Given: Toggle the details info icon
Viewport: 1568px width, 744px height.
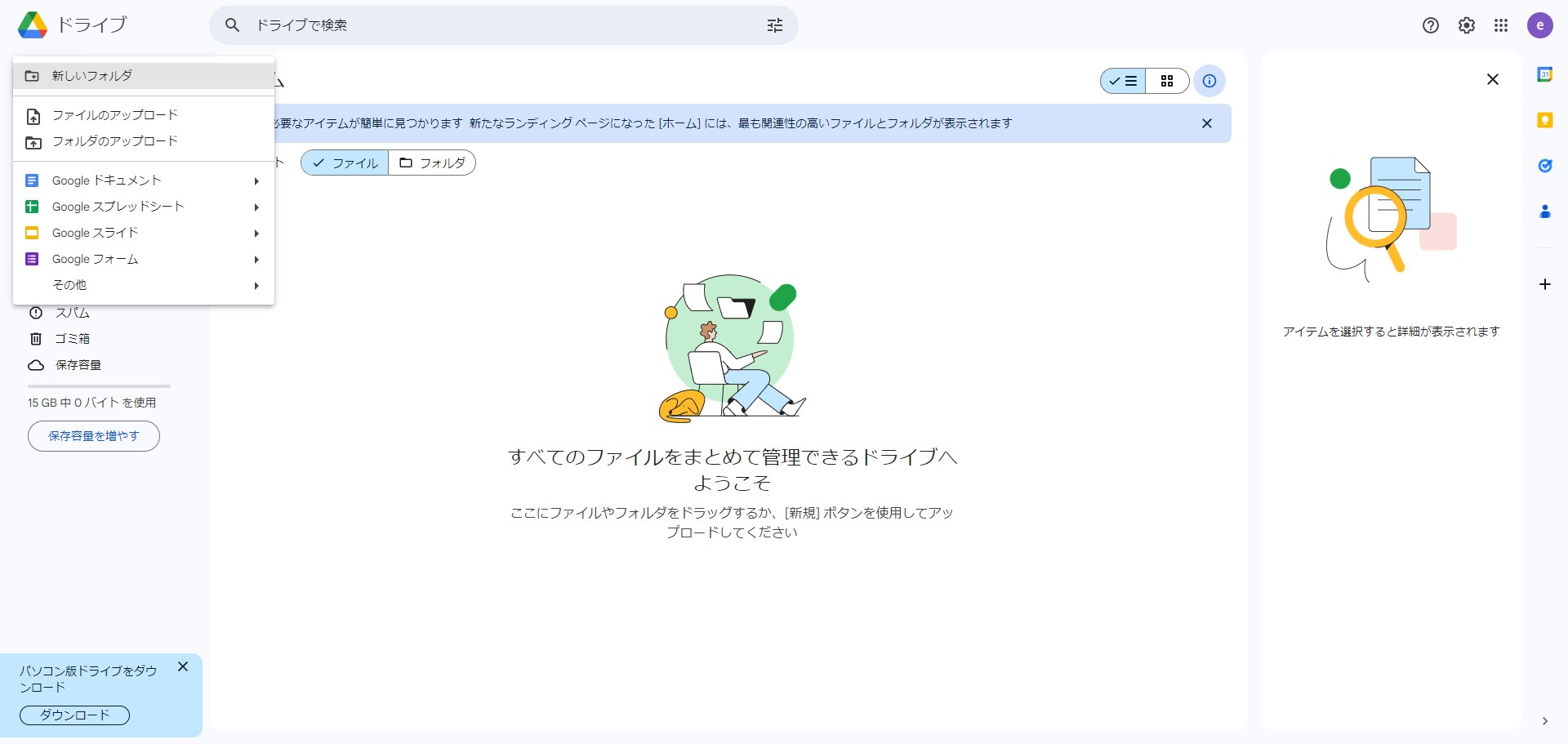Looking at the screenshot, I should [x=1209, y=81].
